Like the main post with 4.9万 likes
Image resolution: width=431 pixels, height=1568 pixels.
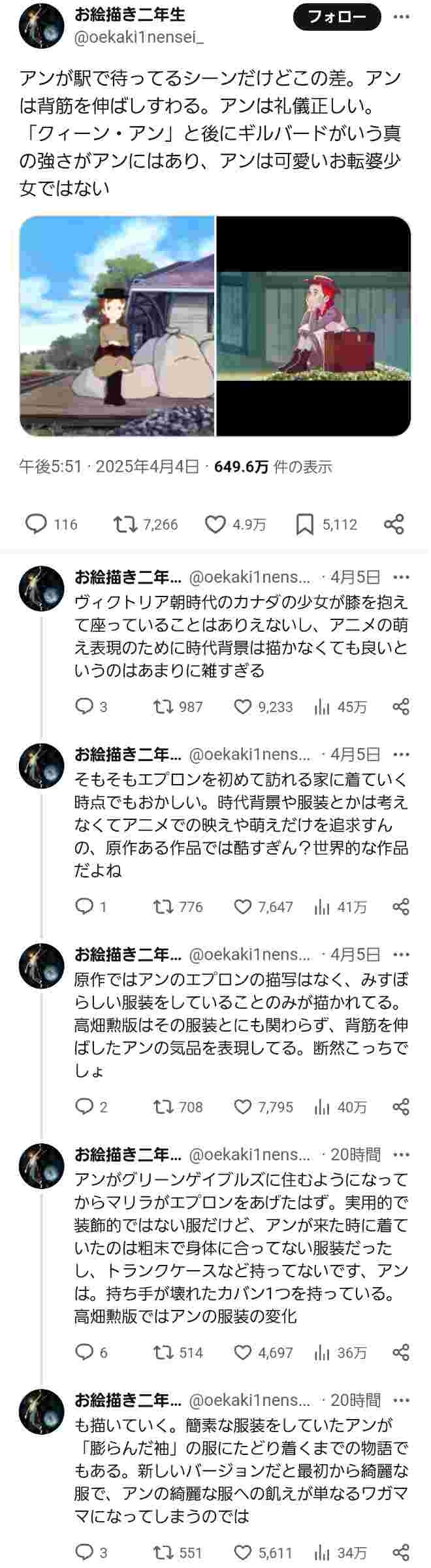coord(235,524)
